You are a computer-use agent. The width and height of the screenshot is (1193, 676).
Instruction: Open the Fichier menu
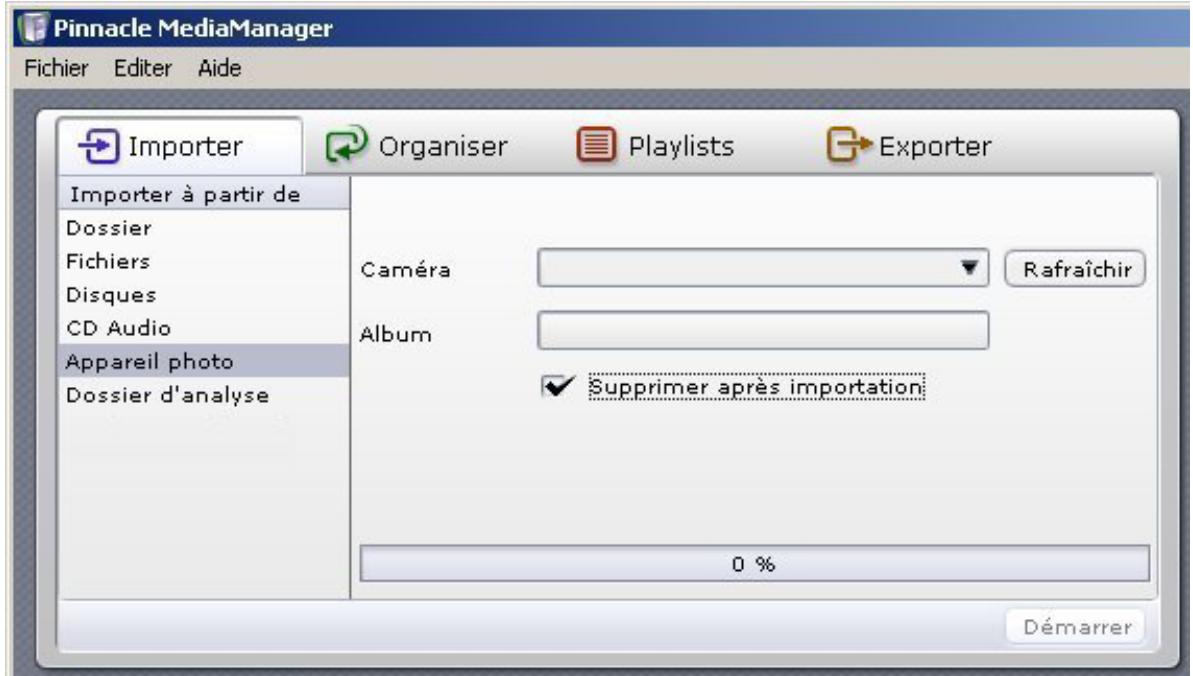(x=56, y=69)
